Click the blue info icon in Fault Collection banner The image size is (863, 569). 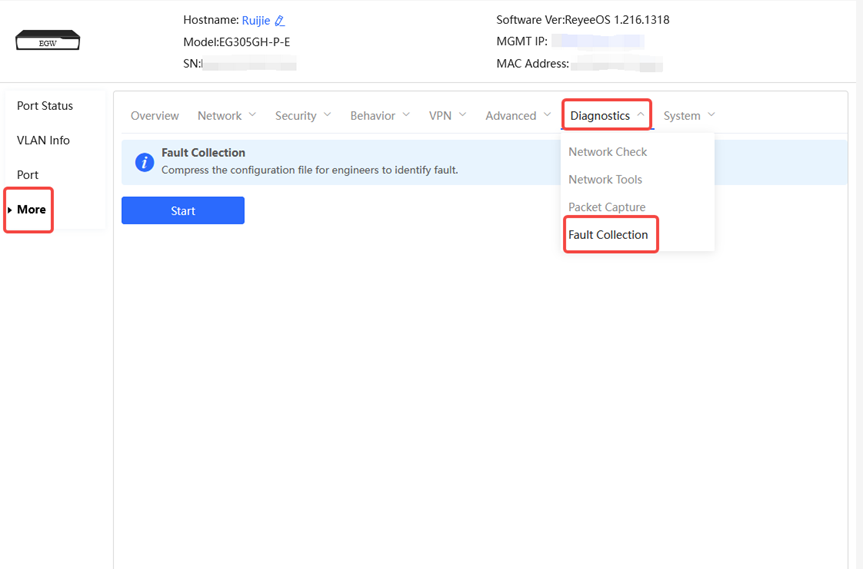tap(144, 162)
